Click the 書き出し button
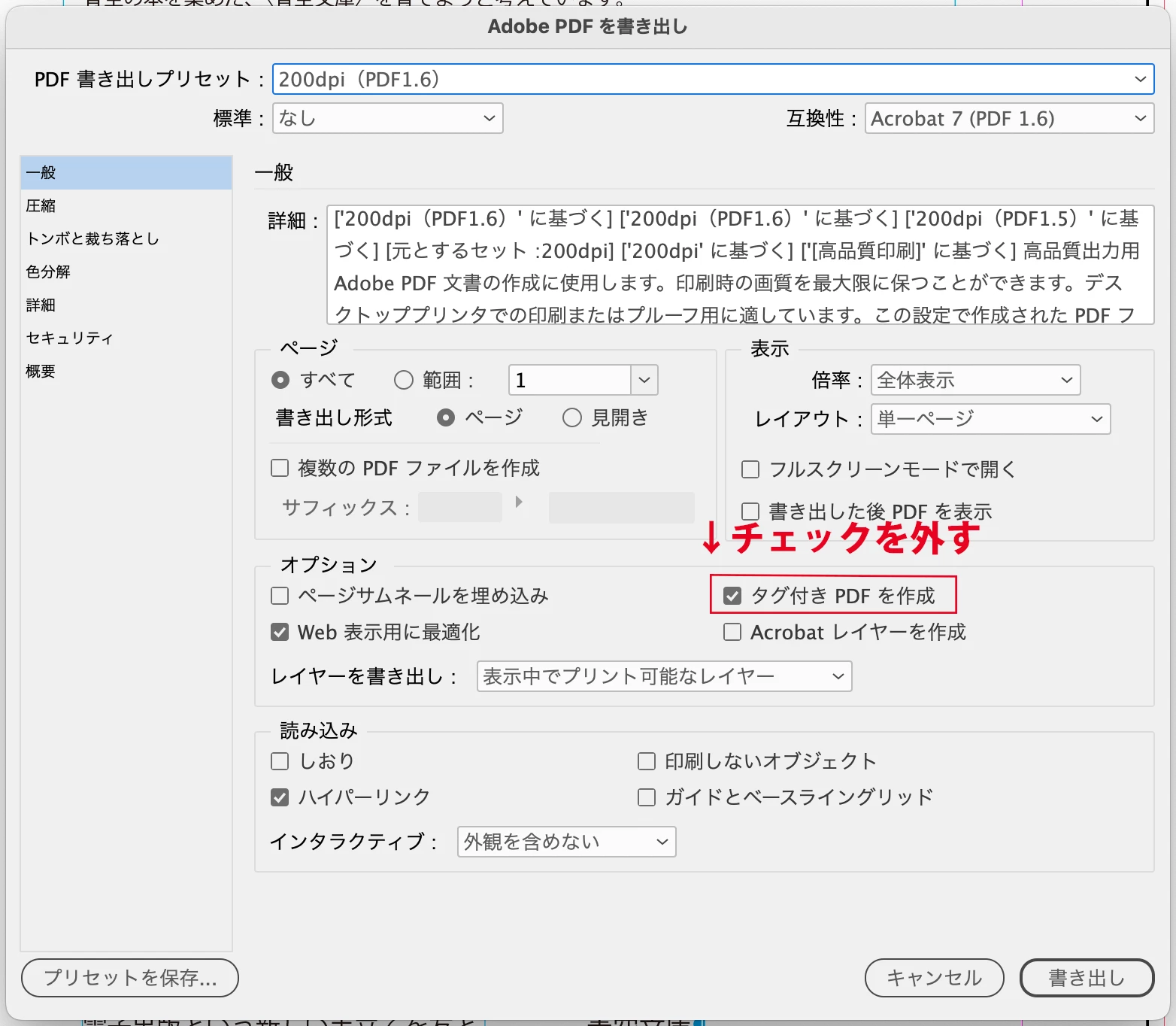Screen dimensions: 1176x1026 1087,978
